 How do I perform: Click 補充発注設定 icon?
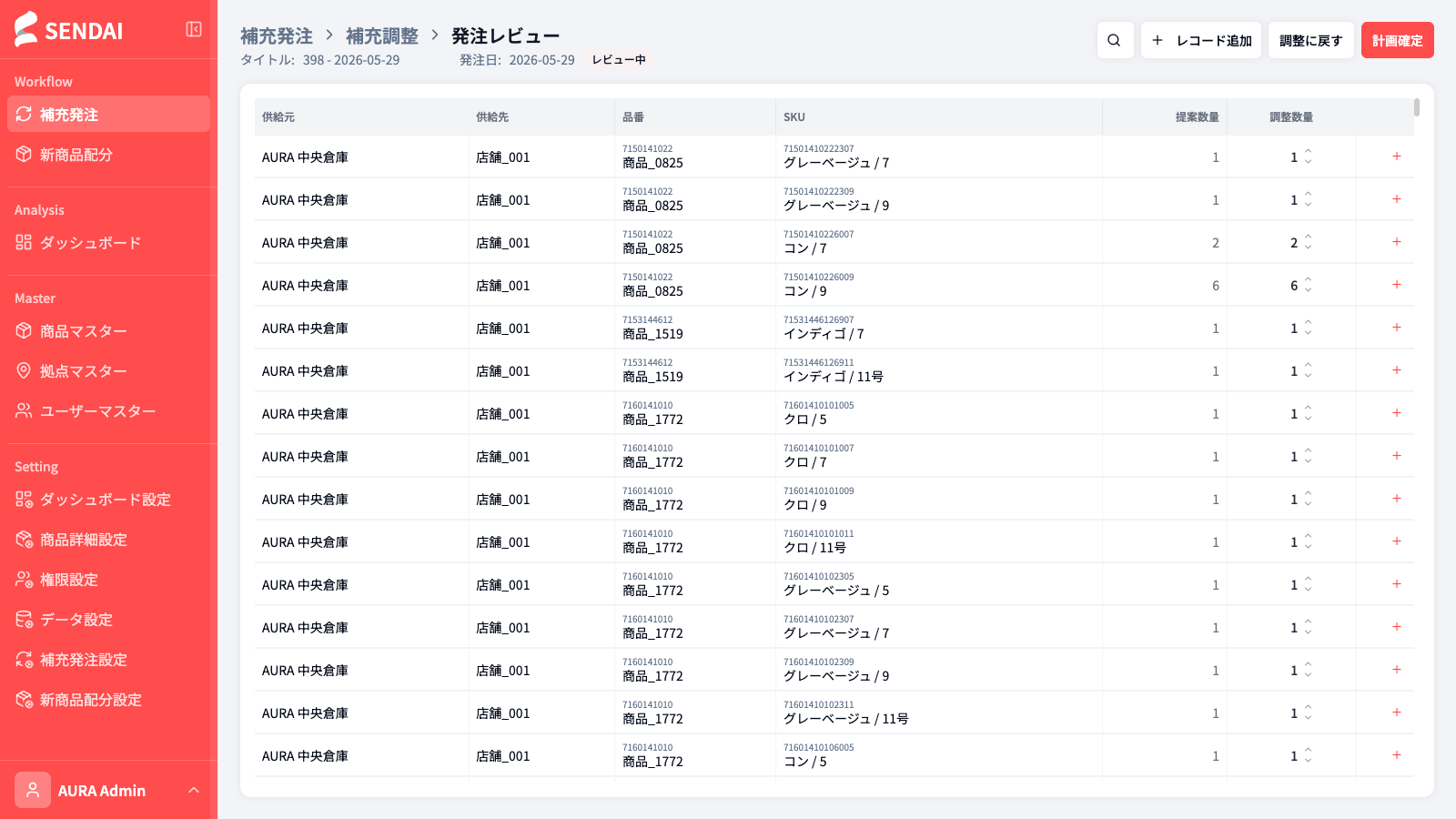coord(24,659)
